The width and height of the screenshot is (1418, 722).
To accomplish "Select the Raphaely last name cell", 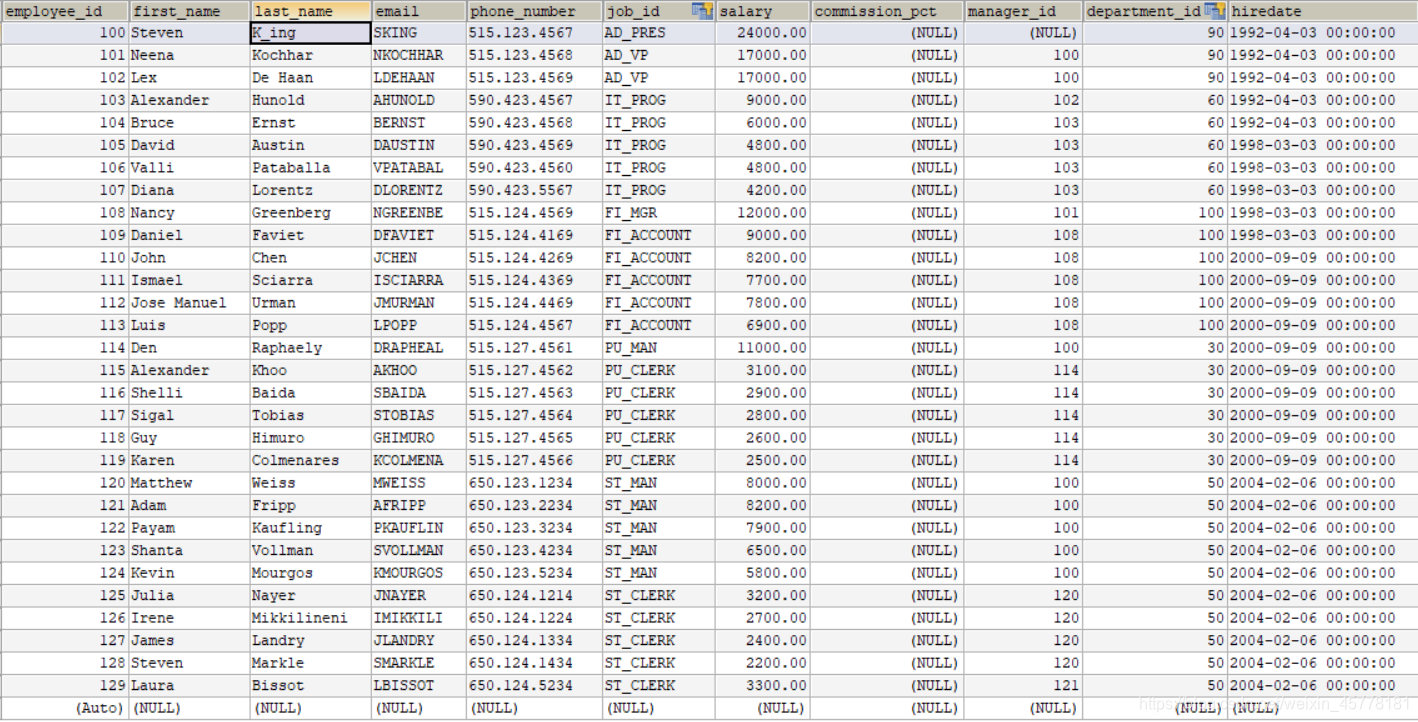I will tap(311, 348).
